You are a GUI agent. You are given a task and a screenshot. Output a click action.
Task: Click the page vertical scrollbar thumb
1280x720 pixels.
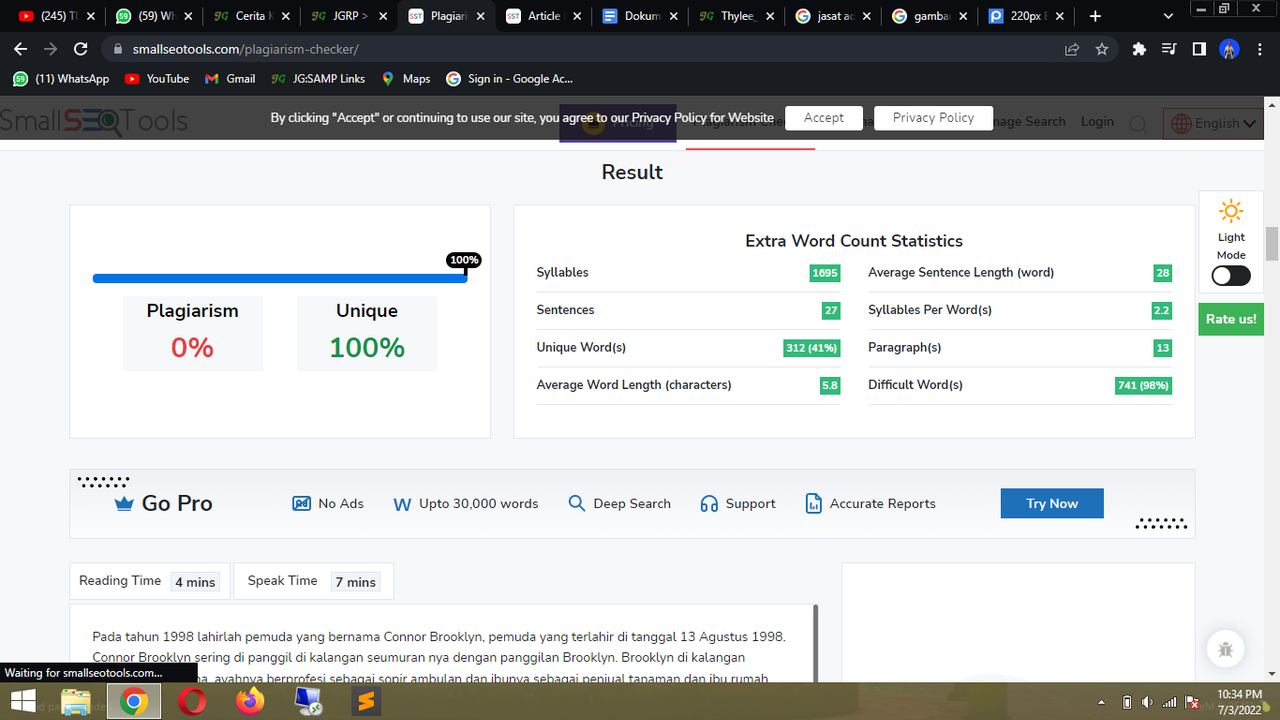(x=1272, y=243)
